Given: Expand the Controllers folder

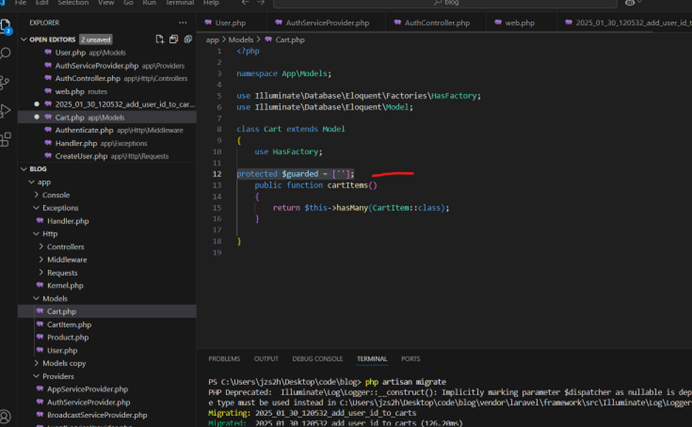Looking at the screenshot, I should (65, 246).
